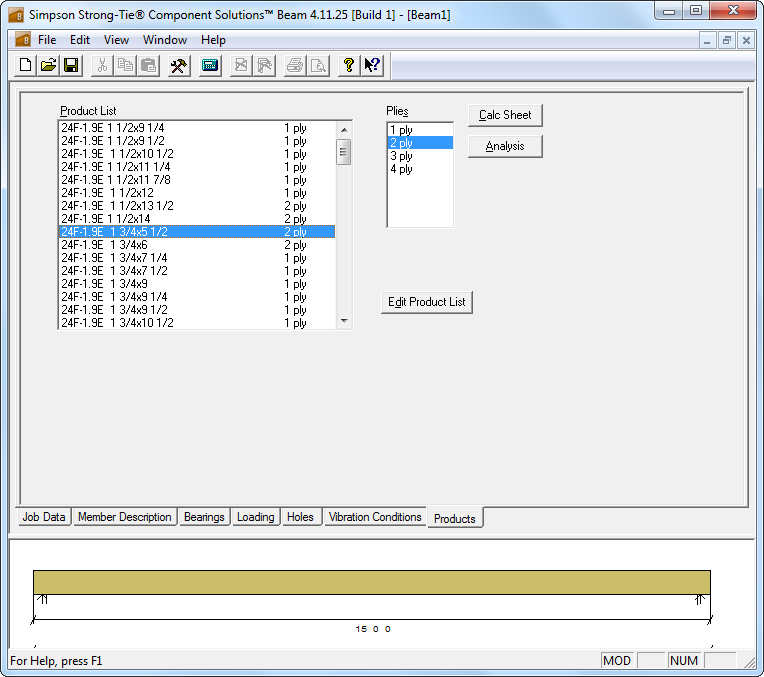Open the Loading tab
This screenshot has height=677, width=764.
(256, 517)
